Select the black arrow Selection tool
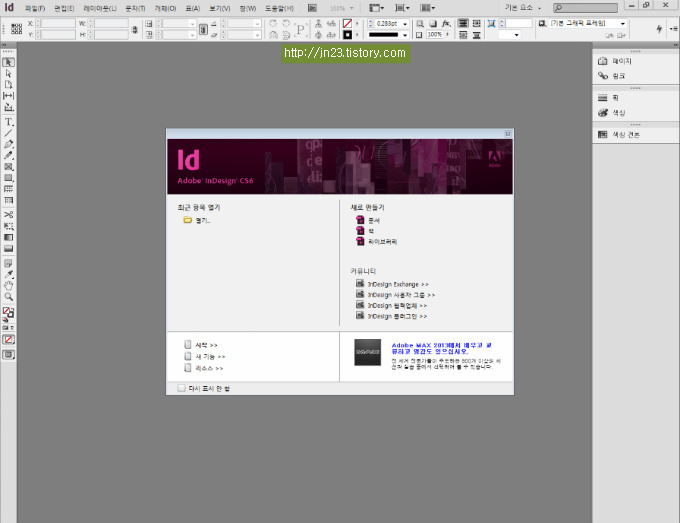Image resolution: width=680 pixels, height=523 pixels. (8, 62)
